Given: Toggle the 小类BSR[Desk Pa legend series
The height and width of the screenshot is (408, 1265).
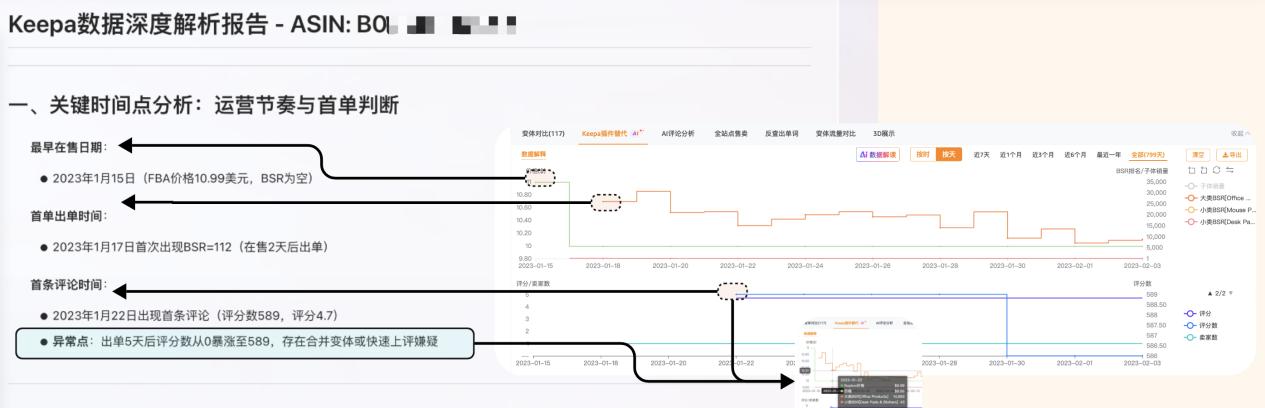Looking at the screenshot, I should [x=1218, y=221].
